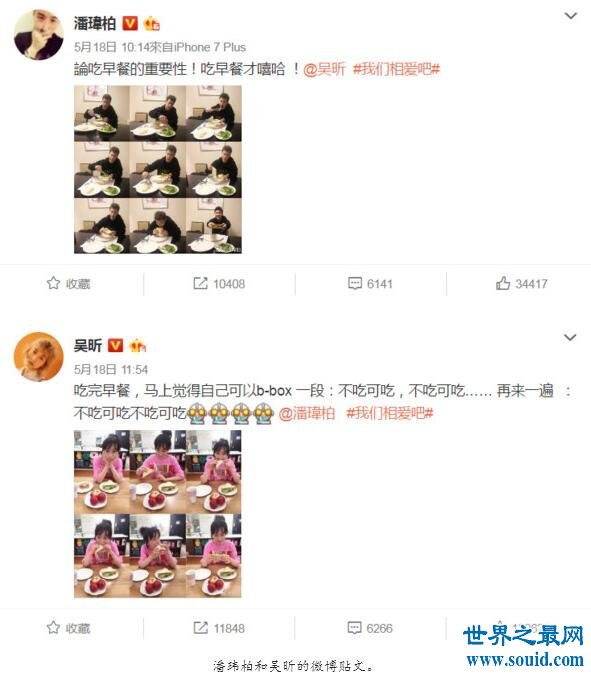Open 吴昕's pink outfit photo collage
The height and width of the screenshot is (676, 591).
(x=158, y=514)
